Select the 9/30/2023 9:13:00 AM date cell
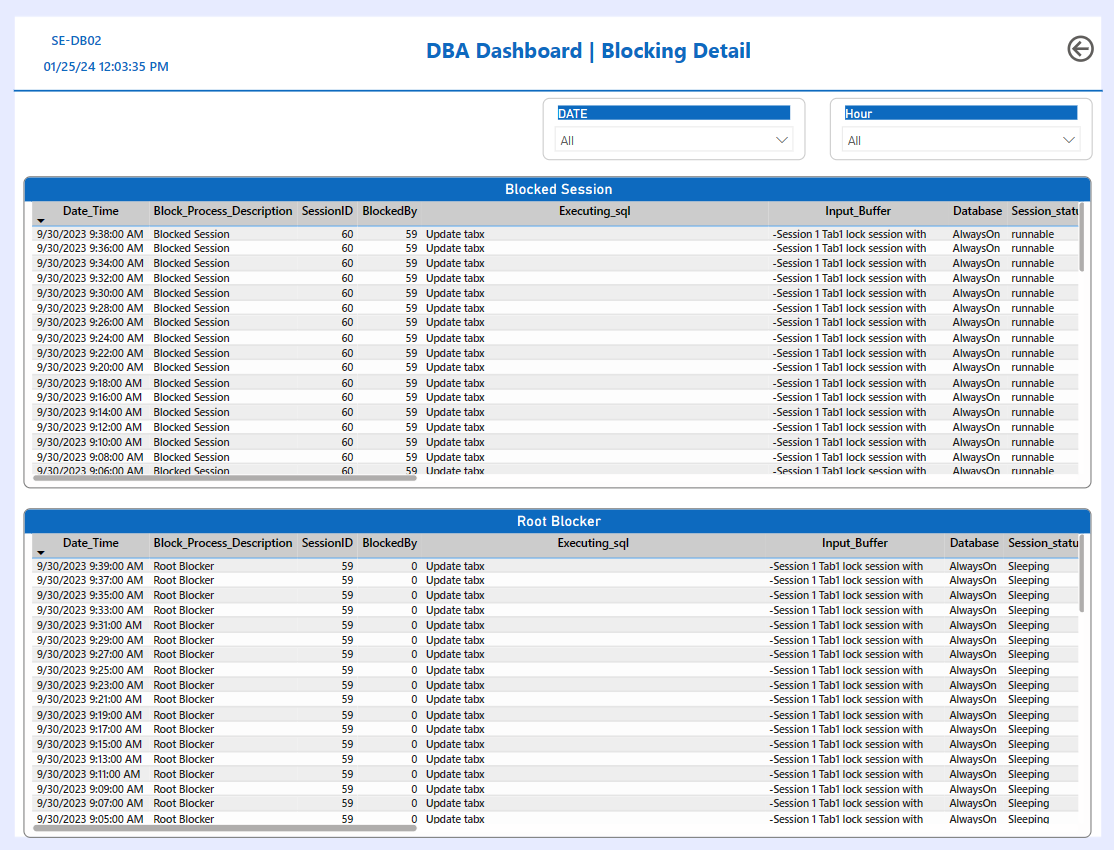 click(x=90, y=759)
